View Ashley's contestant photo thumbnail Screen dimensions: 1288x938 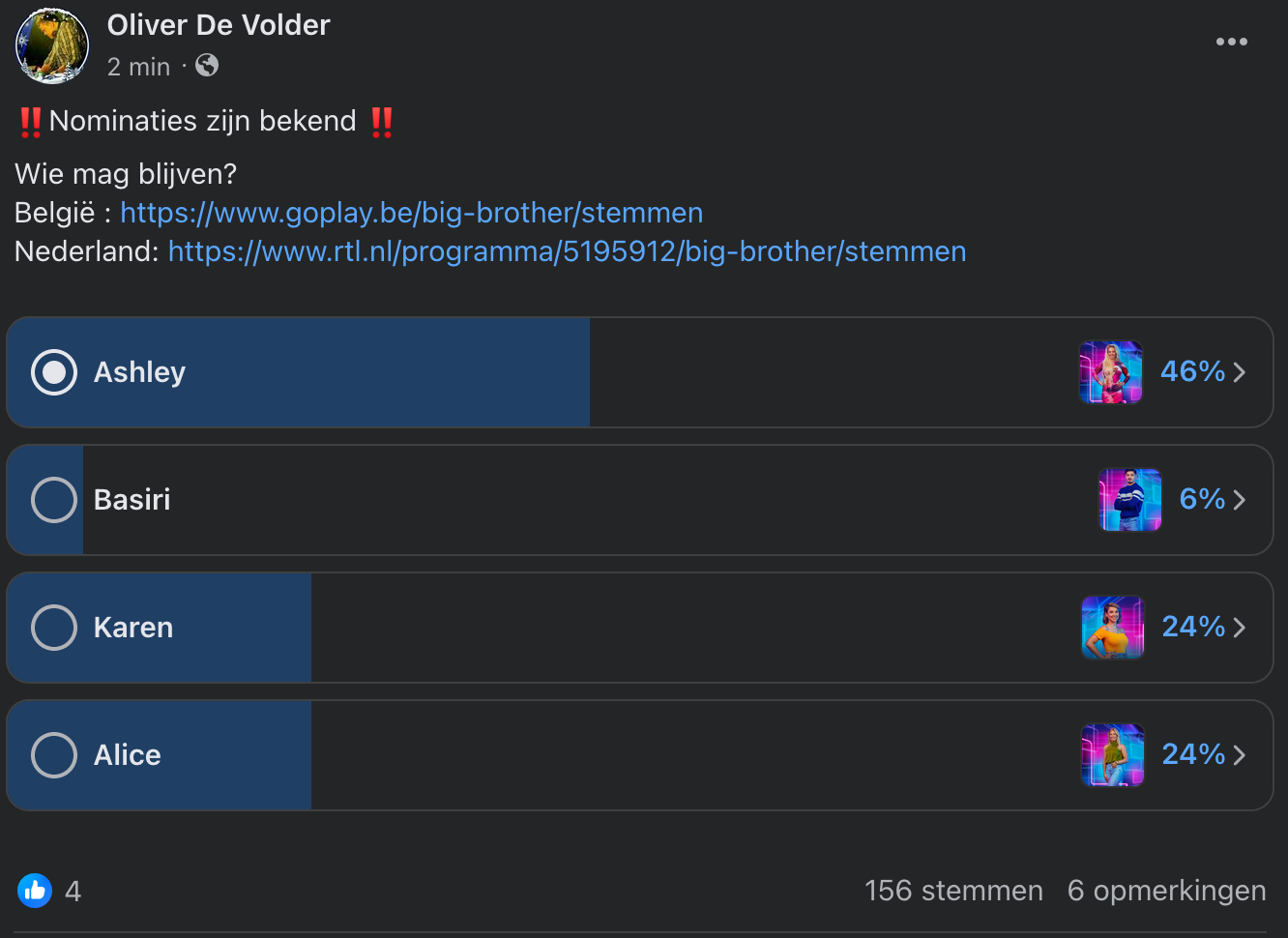(1111, 372)
